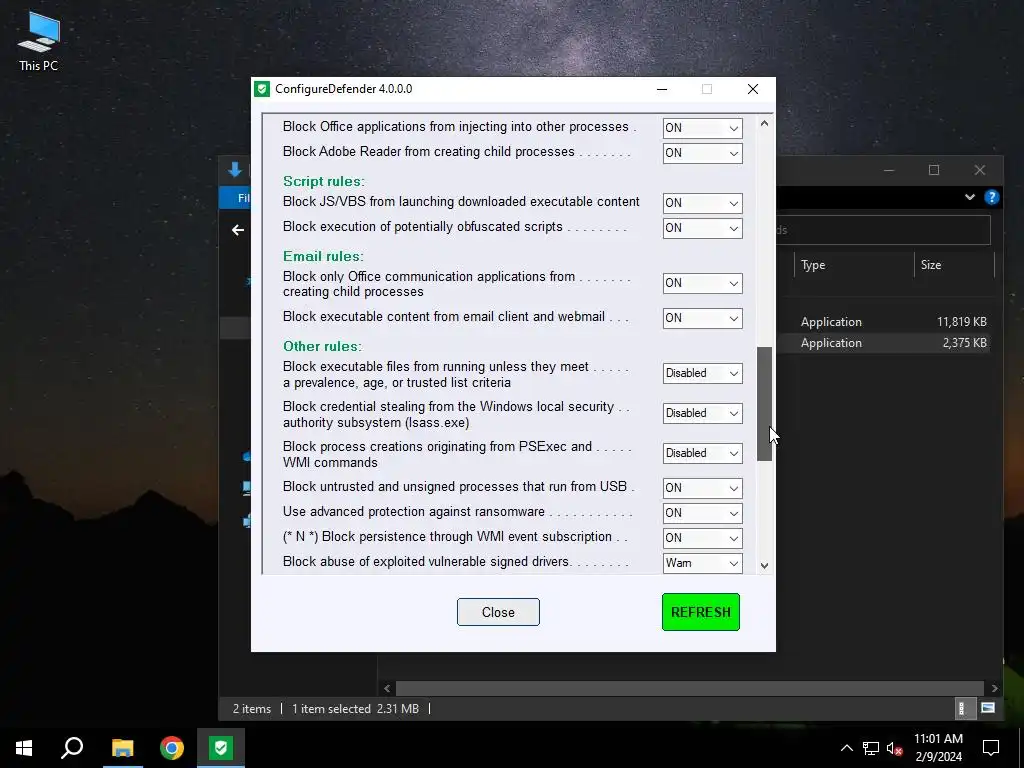
Task: Click File Explorer horizontal scrollbar right arrow
Action: [994, 688]
